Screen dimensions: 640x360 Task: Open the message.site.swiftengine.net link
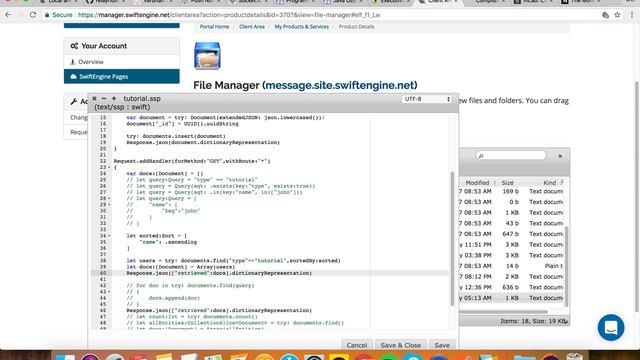click(340, 85)
